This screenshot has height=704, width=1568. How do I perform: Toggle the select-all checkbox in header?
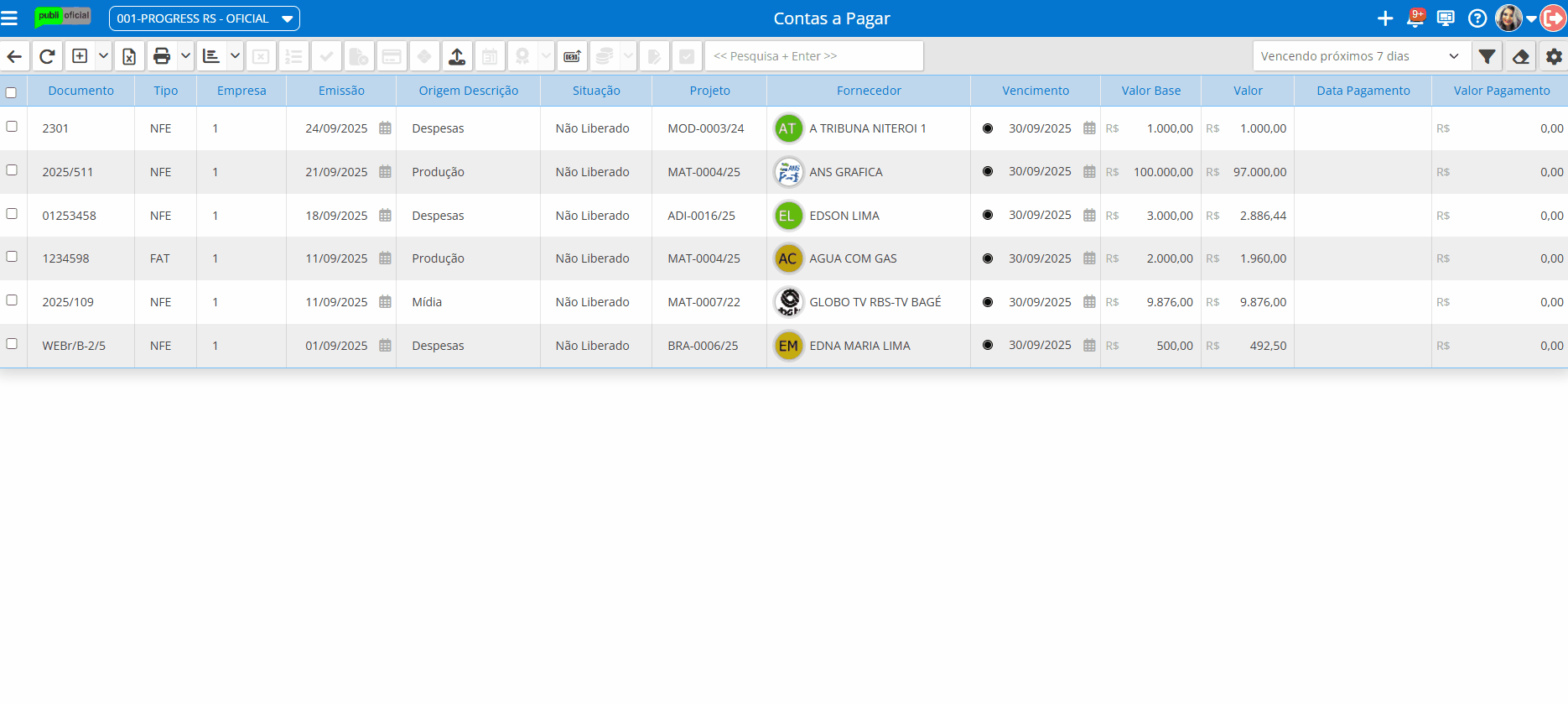point(11,92)
